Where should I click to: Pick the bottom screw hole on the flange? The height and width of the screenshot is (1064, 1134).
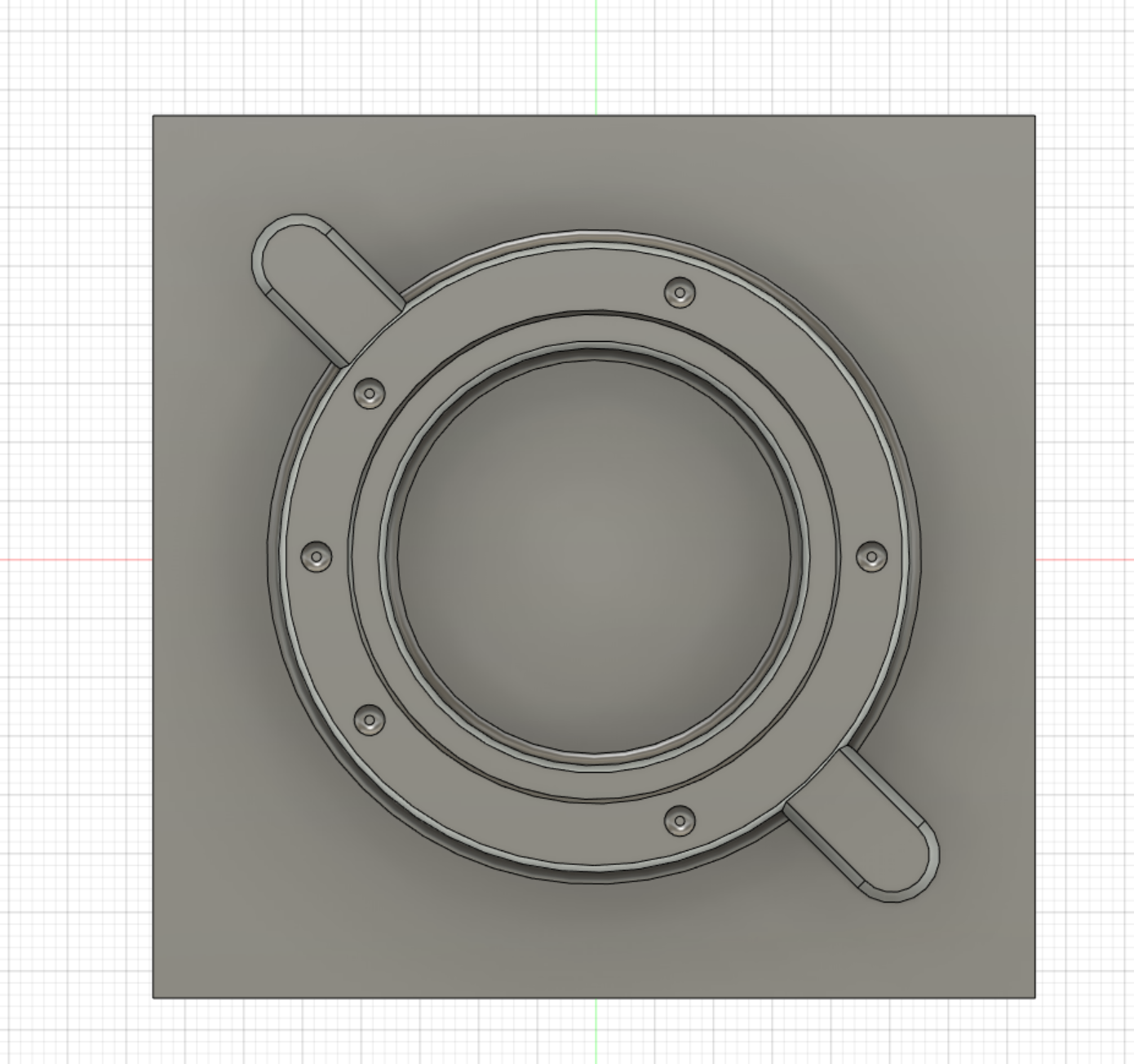pyautogui.click(x=679, y=820)
